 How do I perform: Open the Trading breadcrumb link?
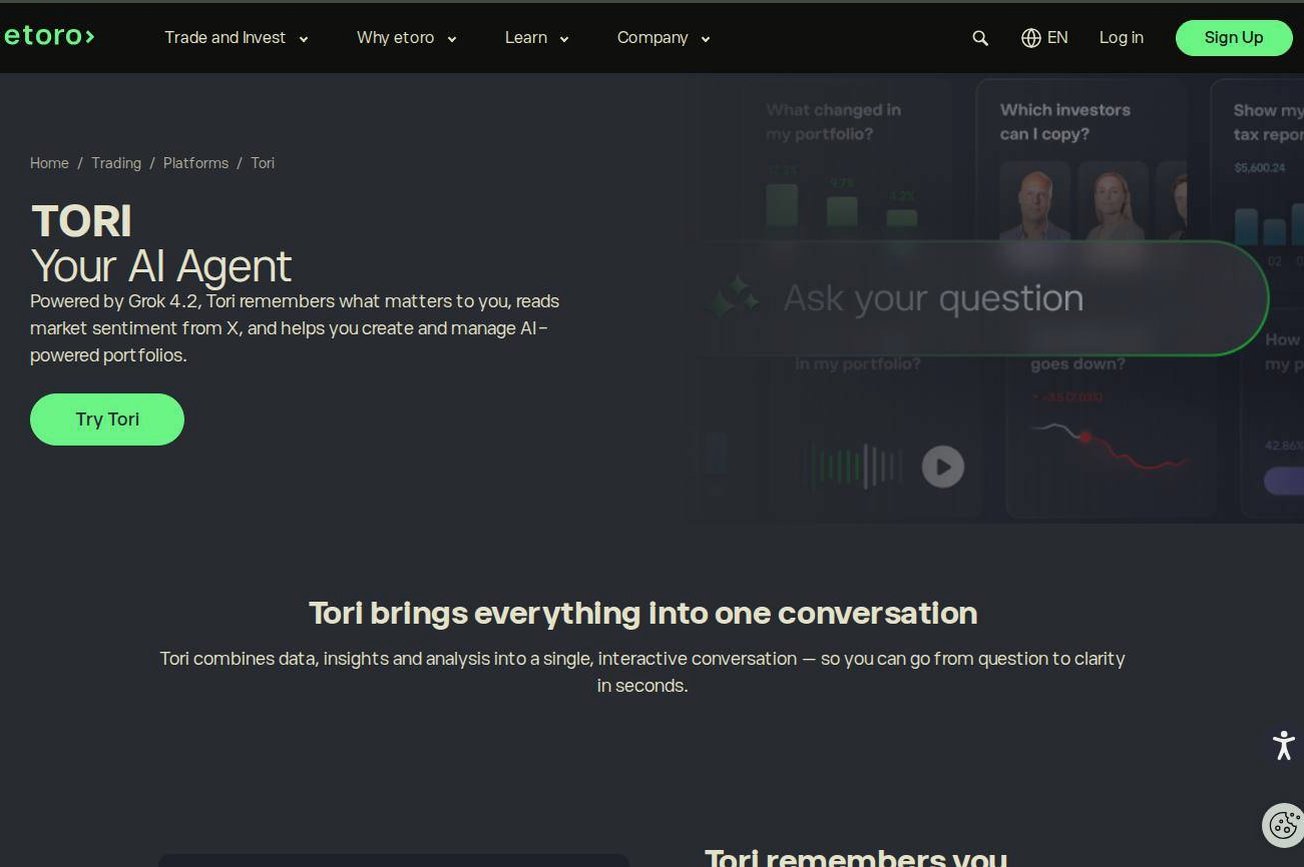pyautogui.click(x=116, y=163)
